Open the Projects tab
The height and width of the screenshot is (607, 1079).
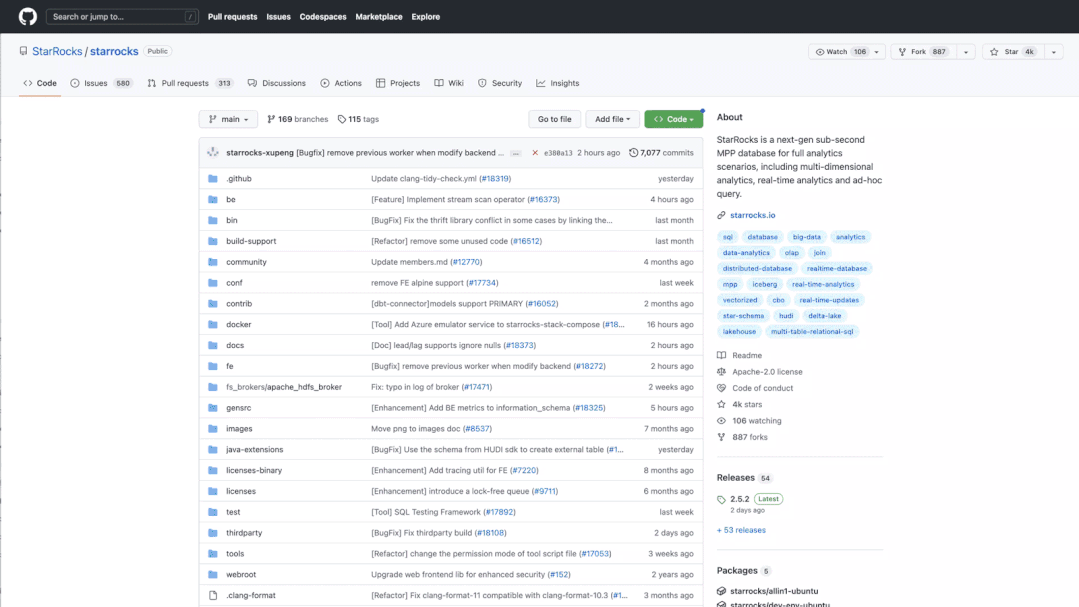coord(398,83)
